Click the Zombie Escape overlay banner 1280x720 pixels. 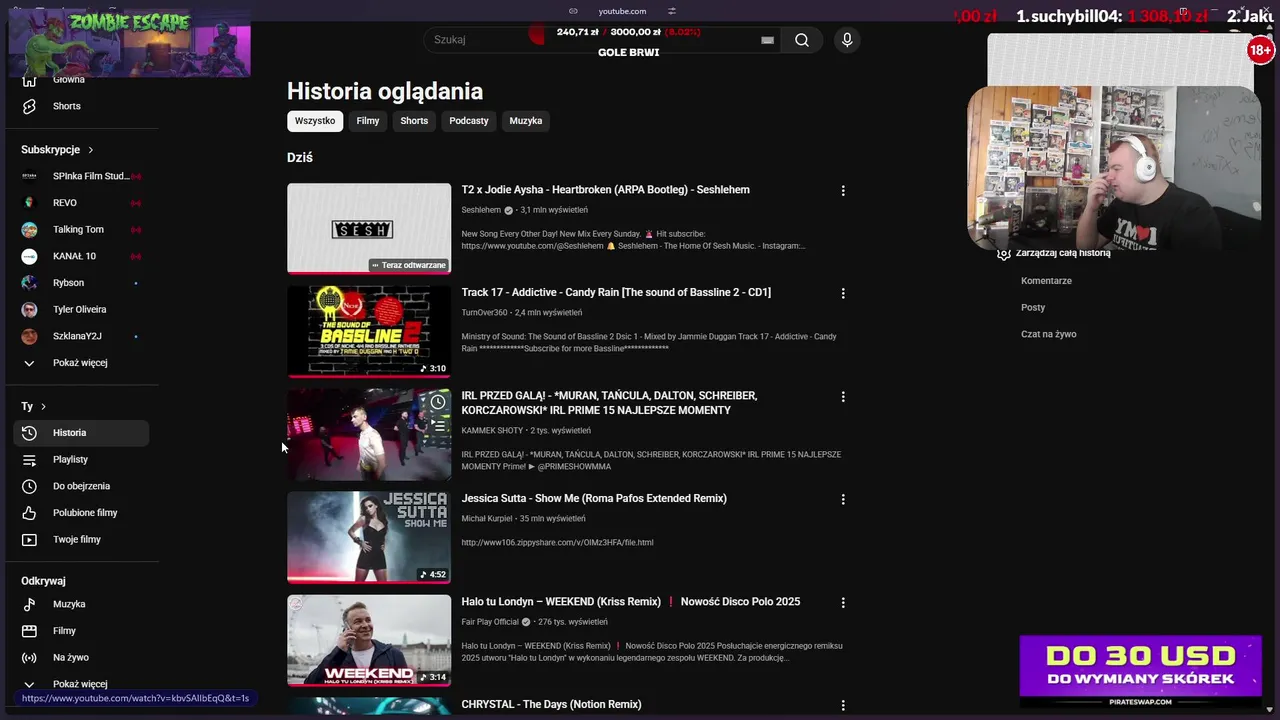click(x=130, y=41)
